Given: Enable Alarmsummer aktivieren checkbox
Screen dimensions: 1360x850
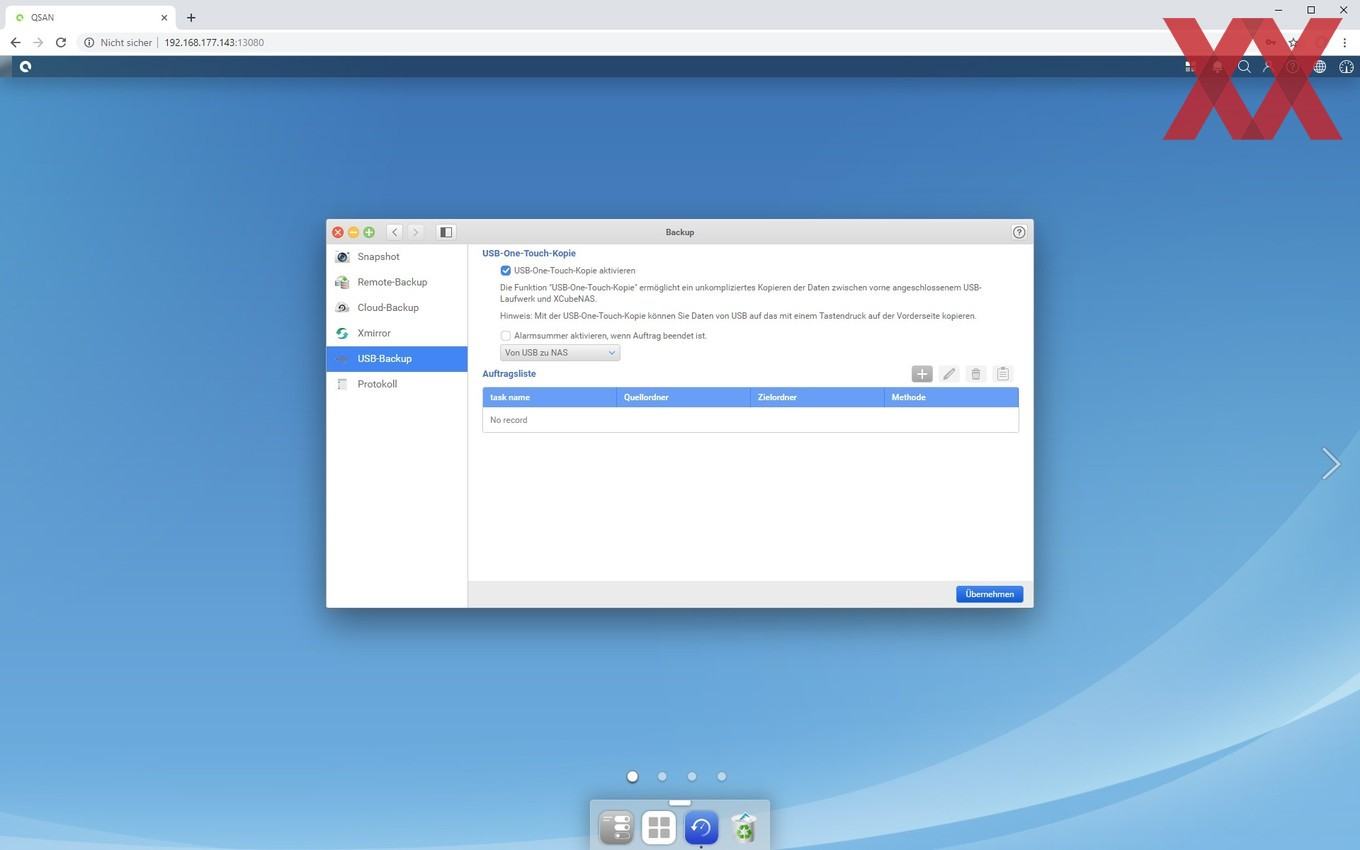Looking at the screenshot, I should pos(505,336).
